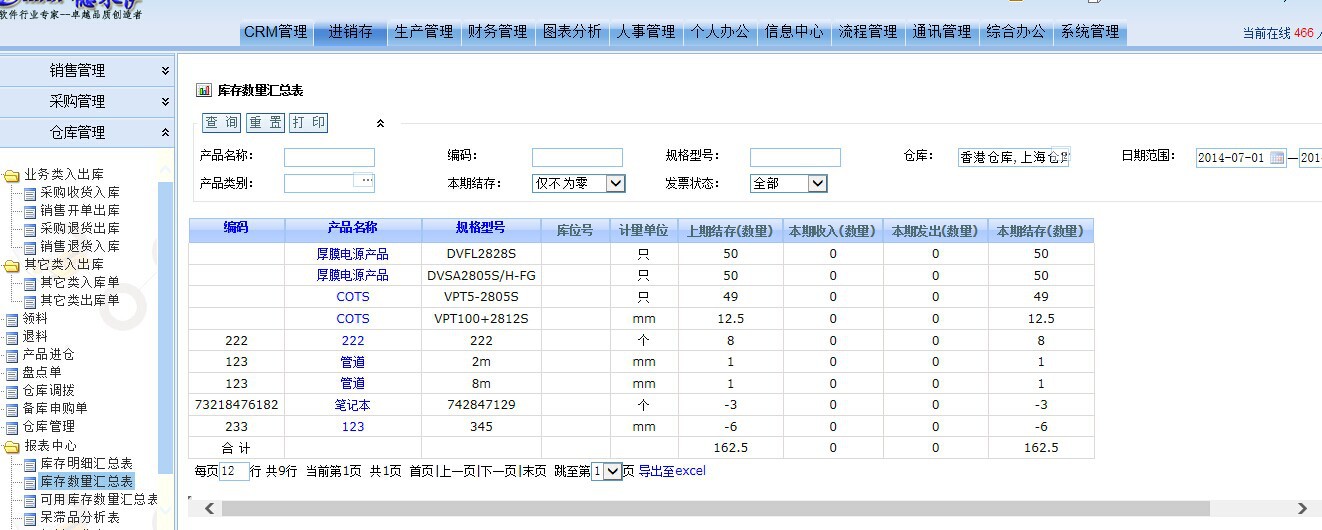The width and height of the screenshot is (1322, 530).
Task: Click the horizontal scrollbar right arrow
Action: (x=1301, y=509)
